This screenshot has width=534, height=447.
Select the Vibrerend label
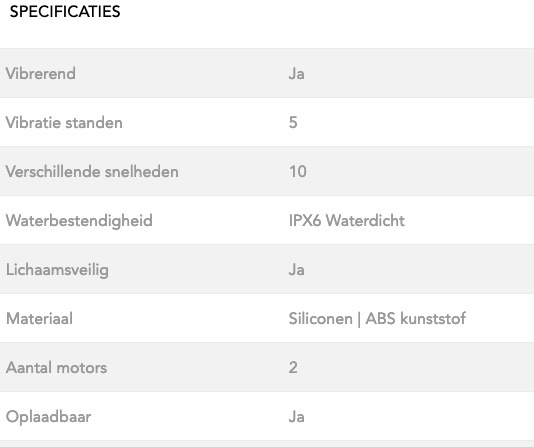point(41,74)
